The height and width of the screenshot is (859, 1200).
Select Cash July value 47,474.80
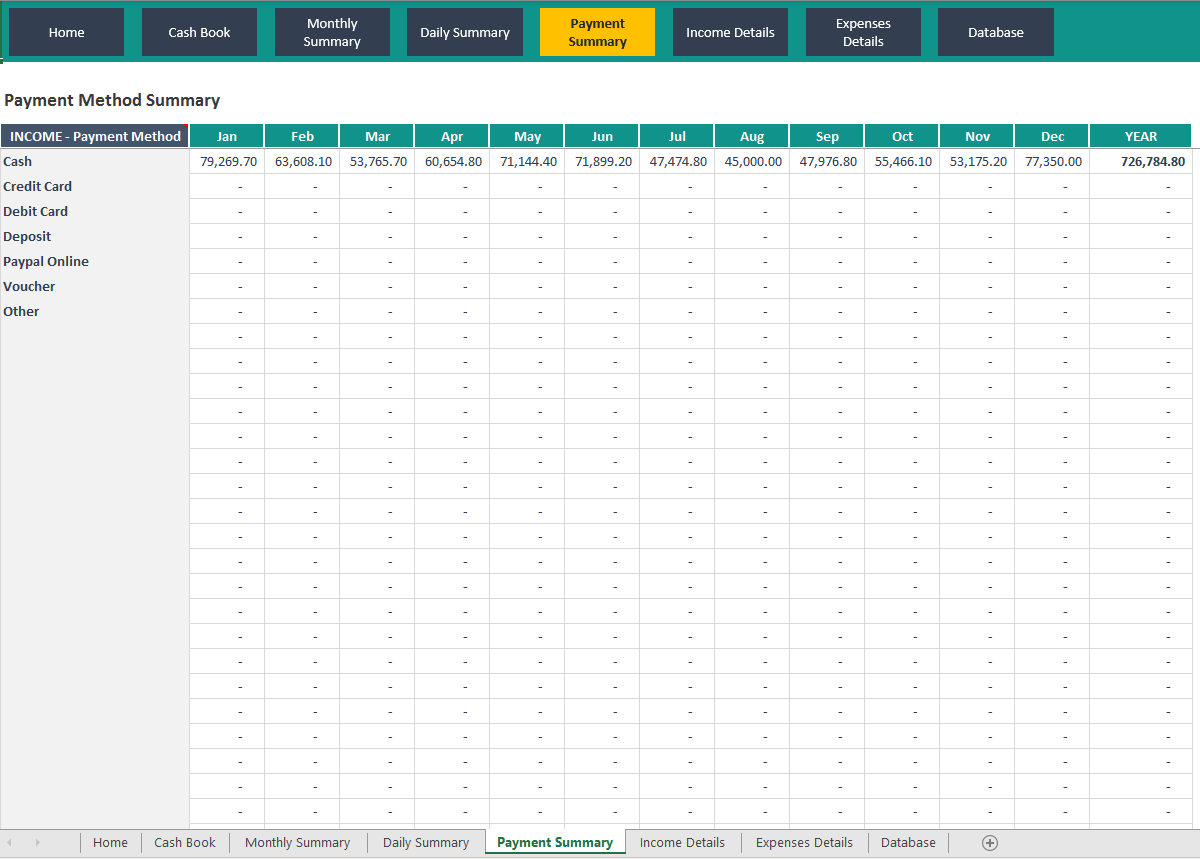pos(677,161)
